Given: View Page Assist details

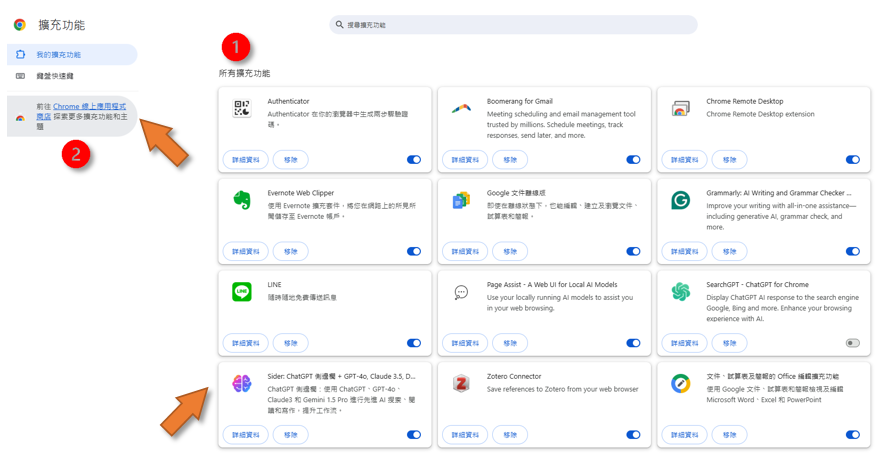Looking at the screenshot, I should click(465, 343).
